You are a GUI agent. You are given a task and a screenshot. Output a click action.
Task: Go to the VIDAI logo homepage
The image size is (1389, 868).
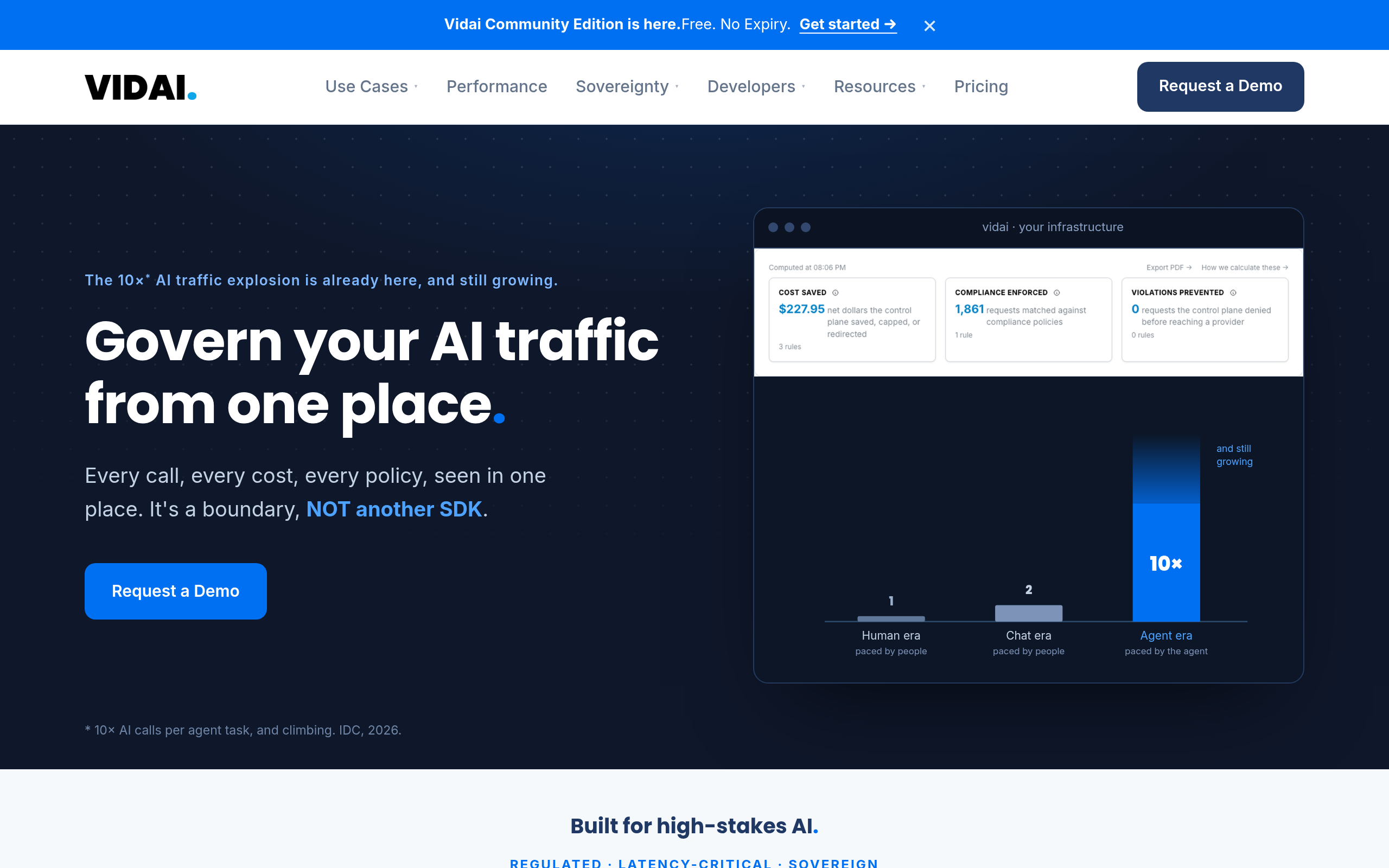point(141,87)
